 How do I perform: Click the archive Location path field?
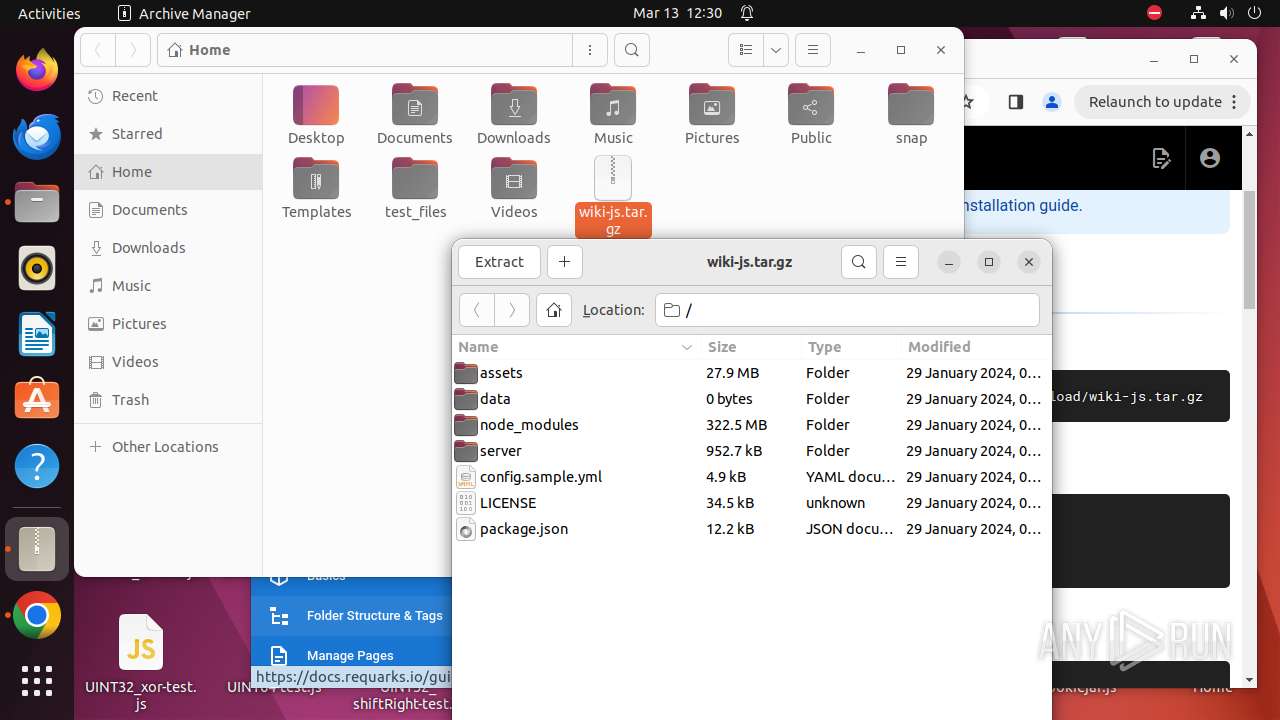pyautogui.click(x=847, y=310)
